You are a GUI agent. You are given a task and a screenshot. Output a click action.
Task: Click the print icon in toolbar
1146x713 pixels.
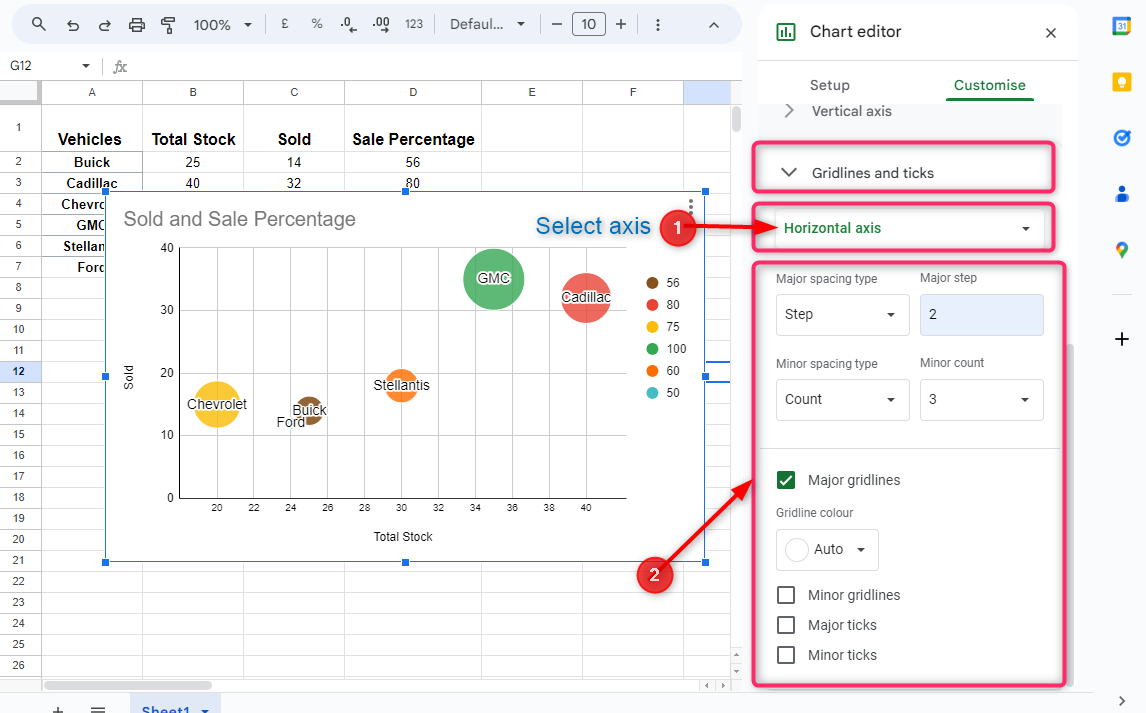(137, 24)
